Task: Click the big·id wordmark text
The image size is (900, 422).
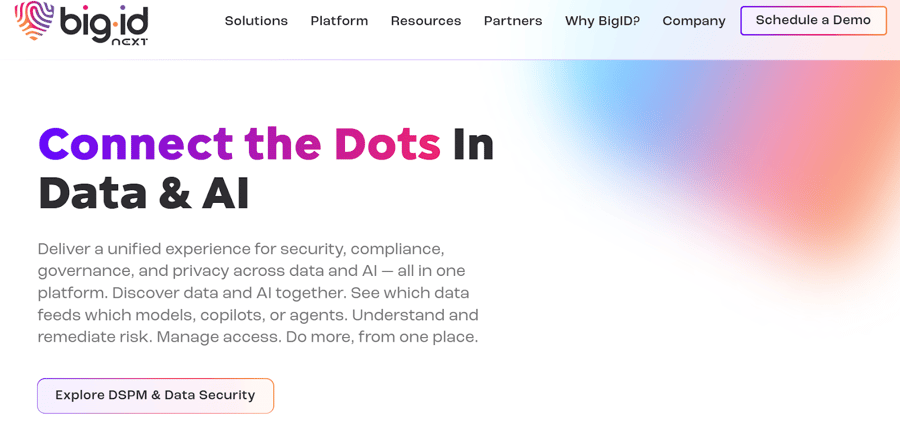Action: pyautogui.click(x=102, y=20)
